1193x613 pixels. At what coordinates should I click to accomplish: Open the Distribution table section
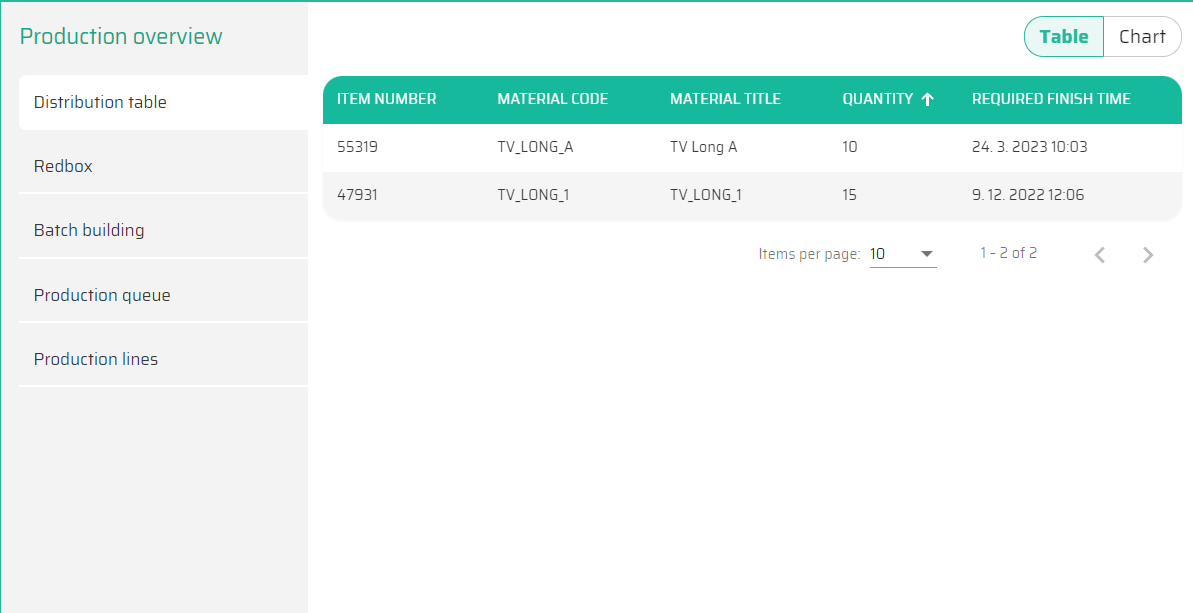[100, 102]
